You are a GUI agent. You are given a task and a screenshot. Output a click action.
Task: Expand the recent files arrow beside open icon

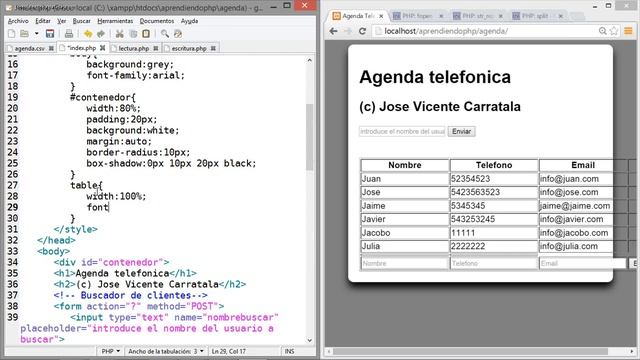point(36,34)
